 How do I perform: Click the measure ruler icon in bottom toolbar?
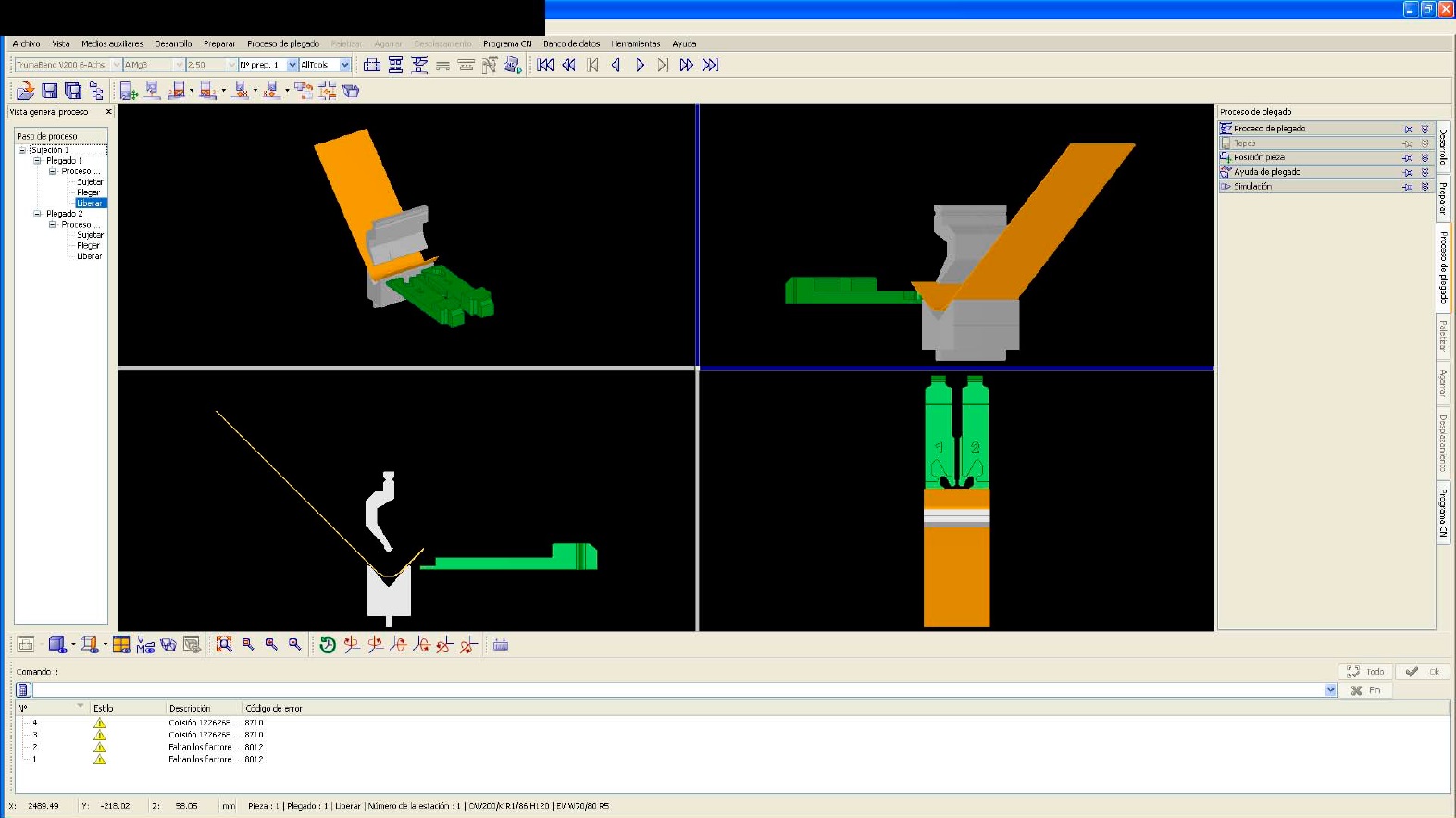[501, 644]
